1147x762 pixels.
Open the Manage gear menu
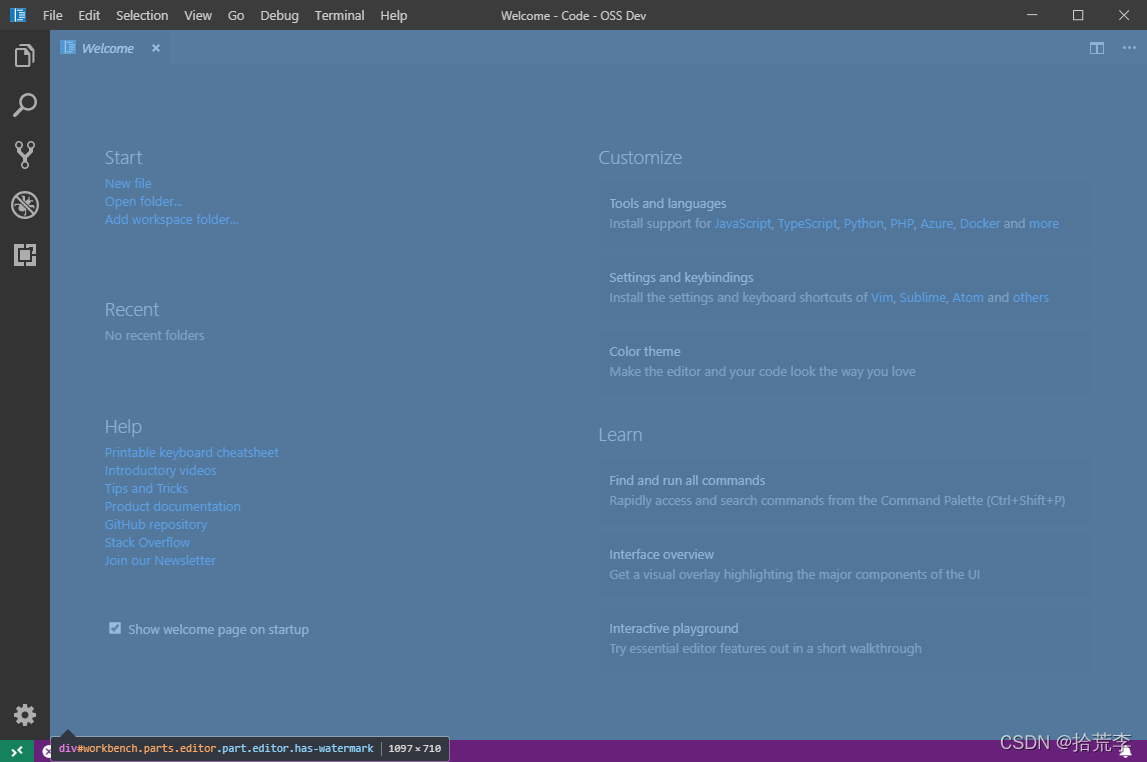25,714
